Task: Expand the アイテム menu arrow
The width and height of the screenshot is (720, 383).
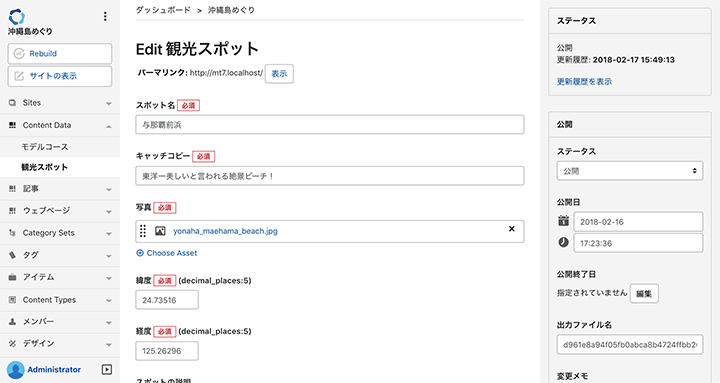Action: 109,278
